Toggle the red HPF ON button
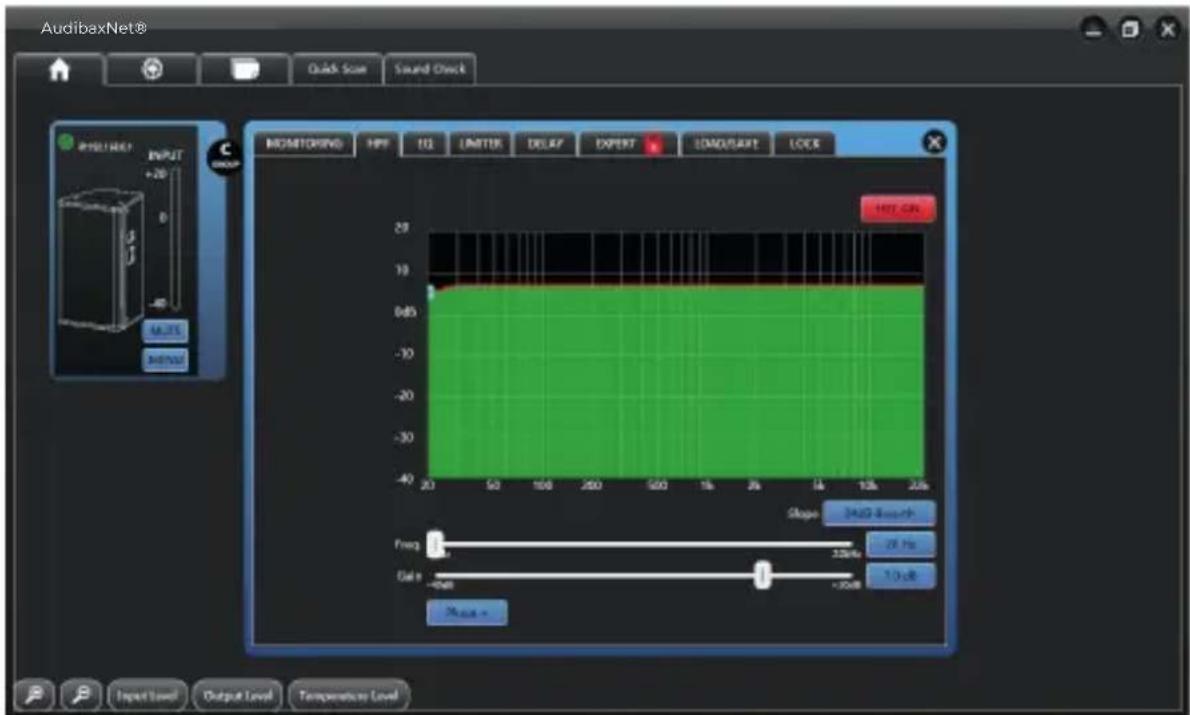Screen dimensions: 1190x715 tap(898, 209)
